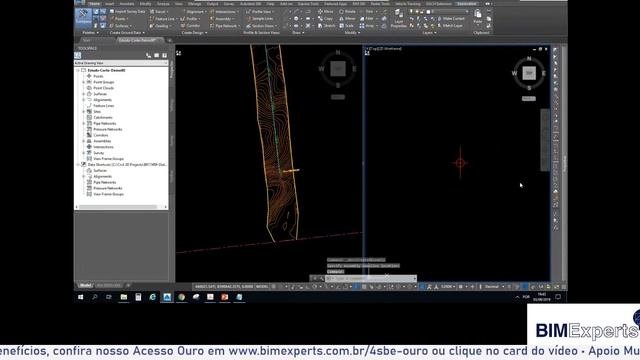Open the Active Drawing View dropdown in Toolspace
640x360 pixels.
tap(121, 63)
